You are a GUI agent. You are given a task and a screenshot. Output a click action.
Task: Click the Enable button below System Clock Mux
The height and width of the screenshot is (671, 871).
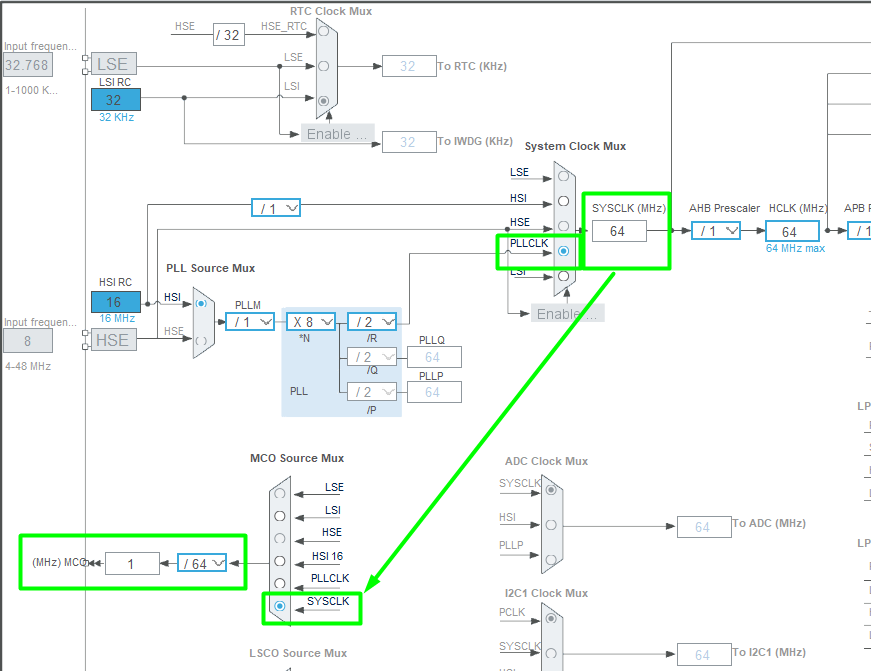pos(569,314)
